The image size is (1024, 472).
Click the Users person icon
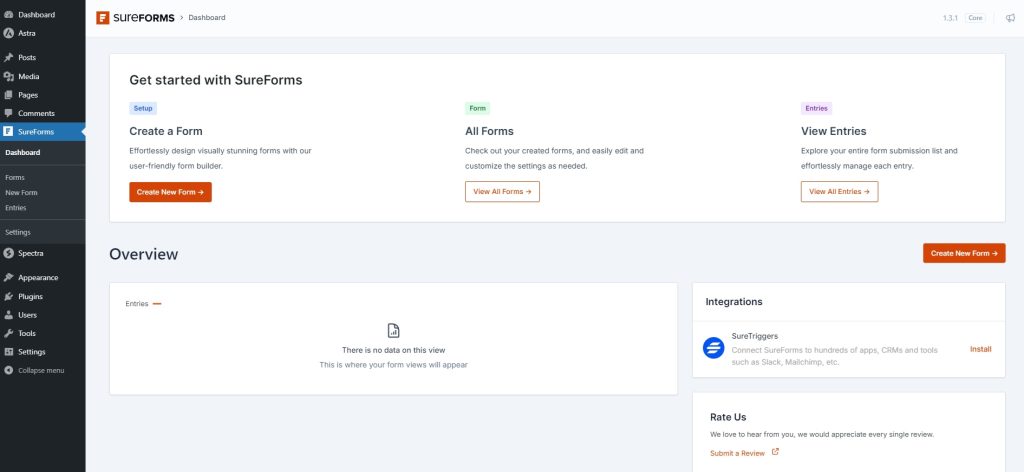tap(8, 315)
